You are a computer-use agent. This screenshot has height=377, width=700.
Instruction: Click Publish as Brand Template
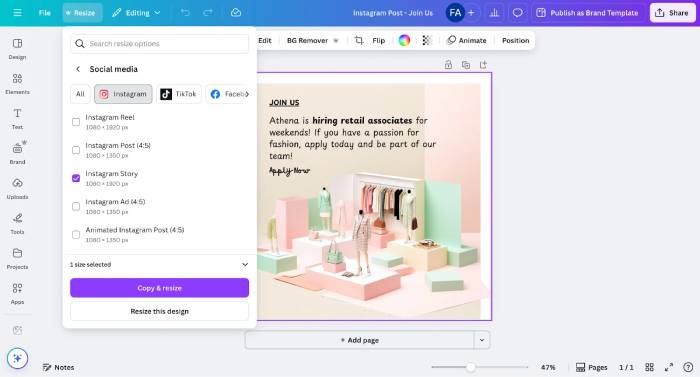[x=588, y=13]
